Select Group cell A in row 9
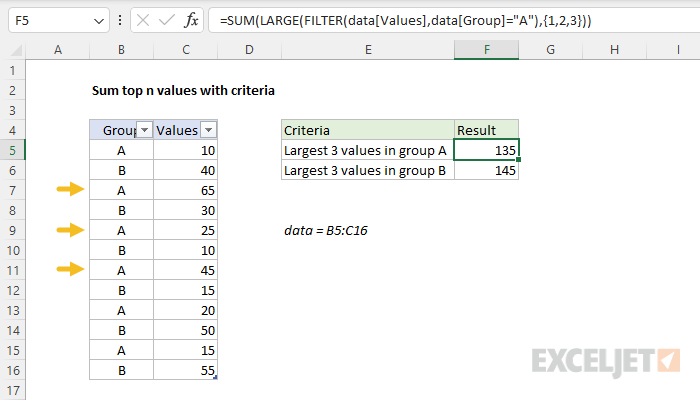The image size is (700, 400). coord(121,230)
